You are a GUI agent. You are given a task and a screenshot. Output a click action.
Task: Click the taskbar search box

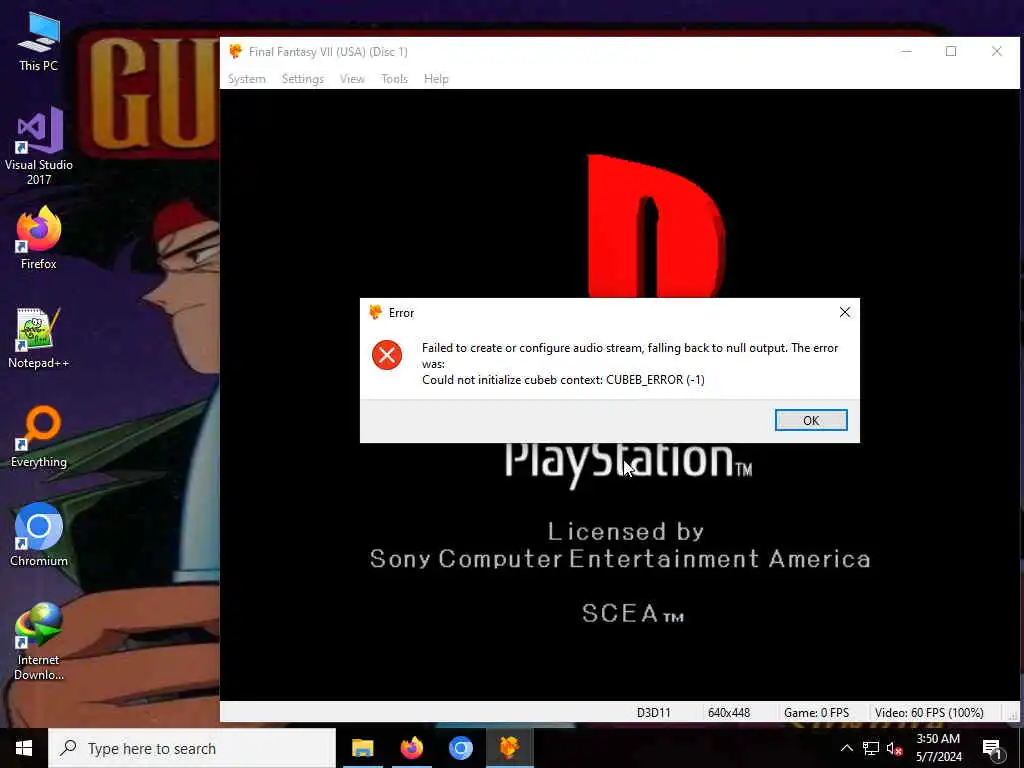point(192,748)
